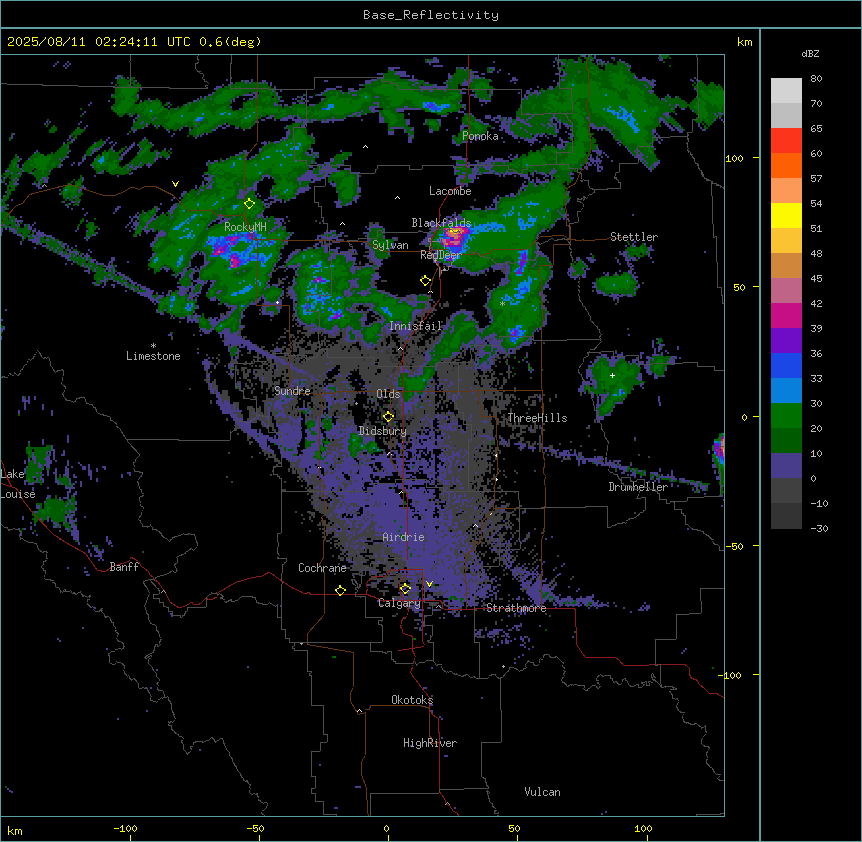Click the dBZ legend heading
862x842 pixels.
point(810,53)
